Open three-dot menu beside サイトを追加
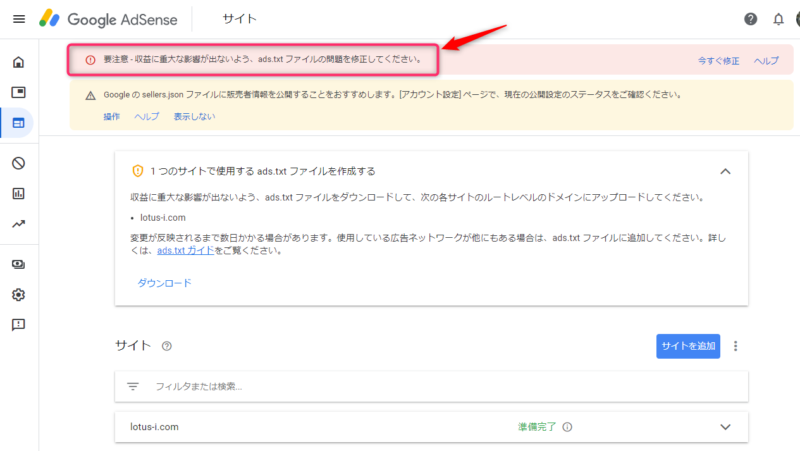 tap(735, 346)
